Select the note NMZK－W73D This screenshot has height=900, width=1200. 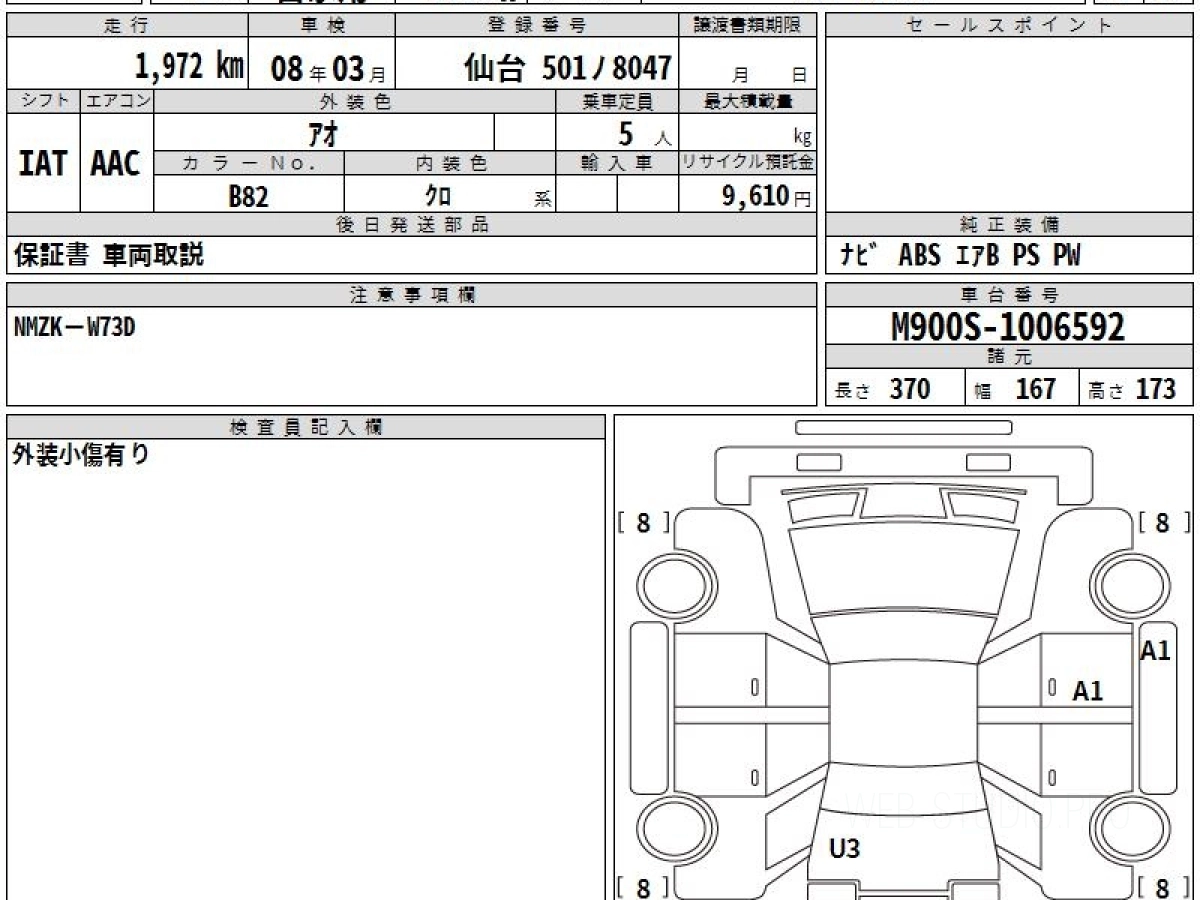[74, 326]
